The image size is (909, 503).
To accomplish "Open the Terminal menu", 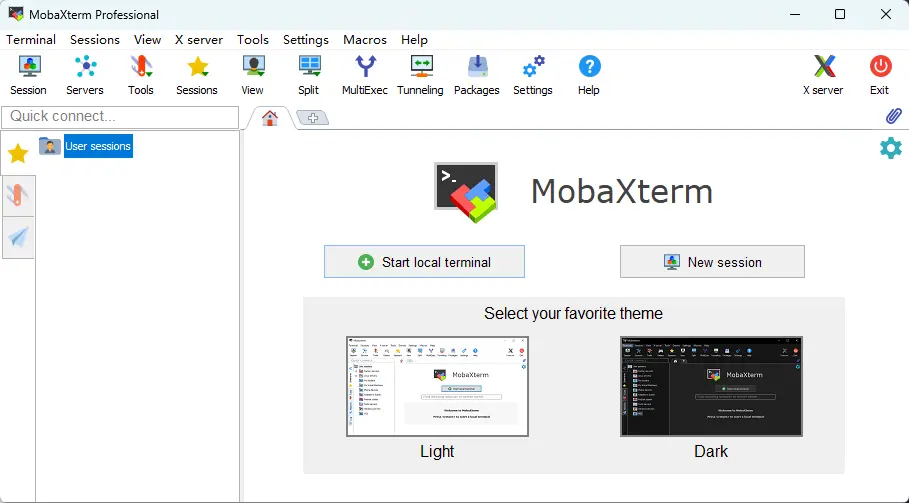I will point(31,39).
